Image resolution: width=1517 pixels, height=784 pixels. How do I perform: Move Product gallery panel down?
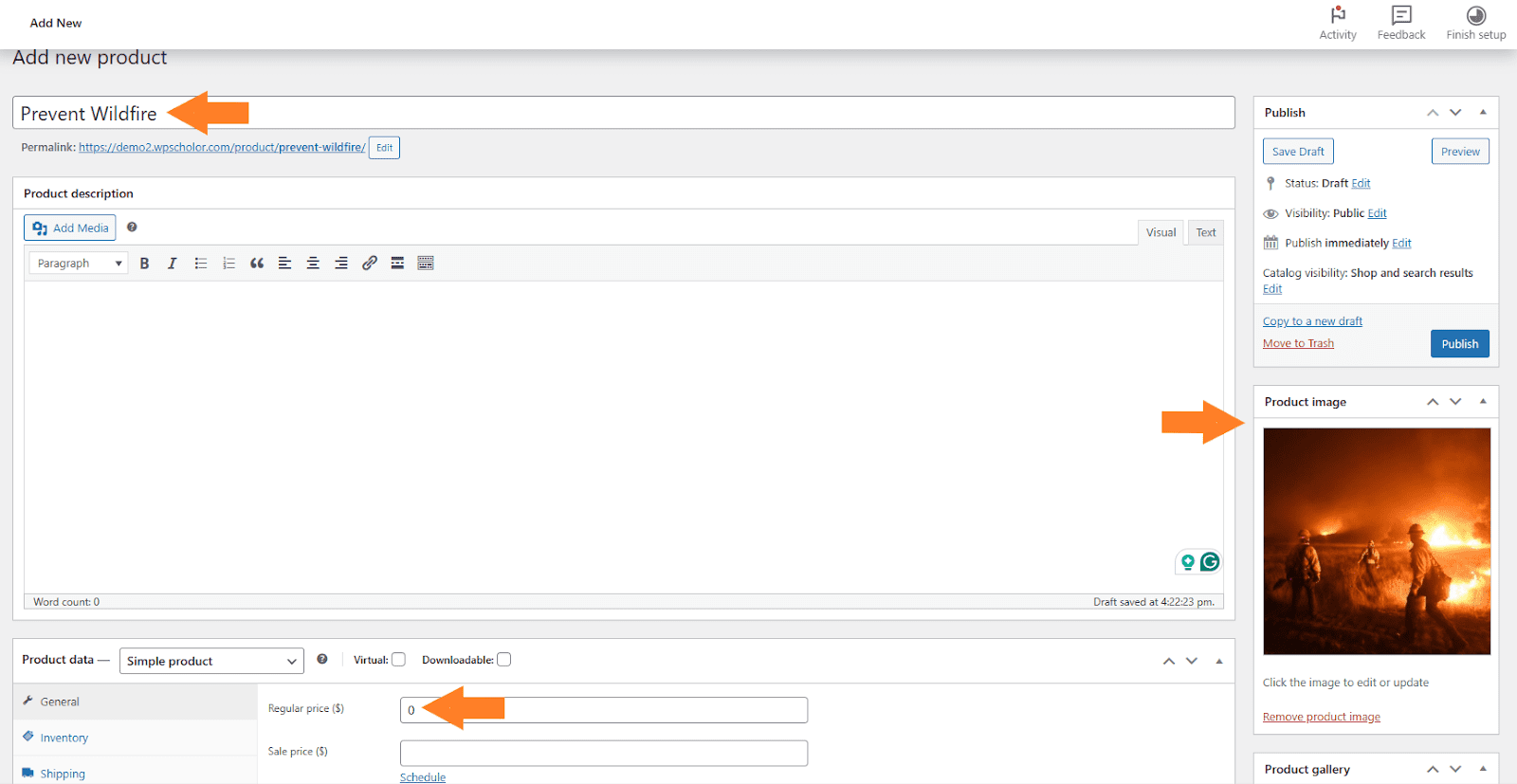tap(1455, 769)
